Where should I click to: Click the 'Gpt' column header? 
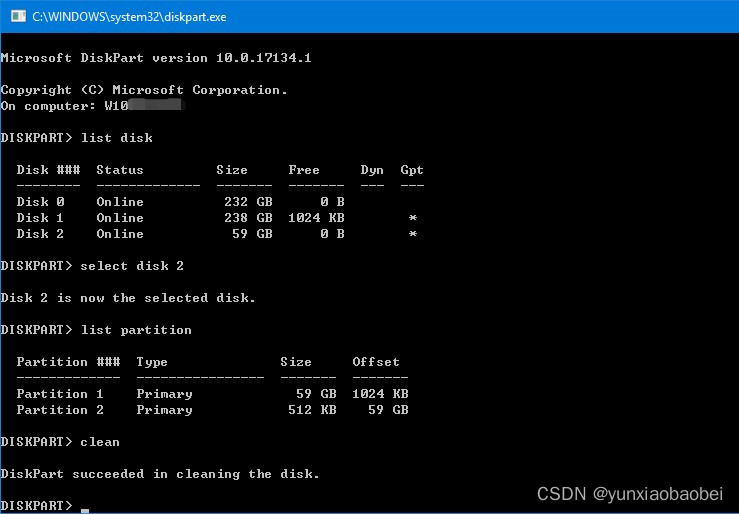point(412,170)
